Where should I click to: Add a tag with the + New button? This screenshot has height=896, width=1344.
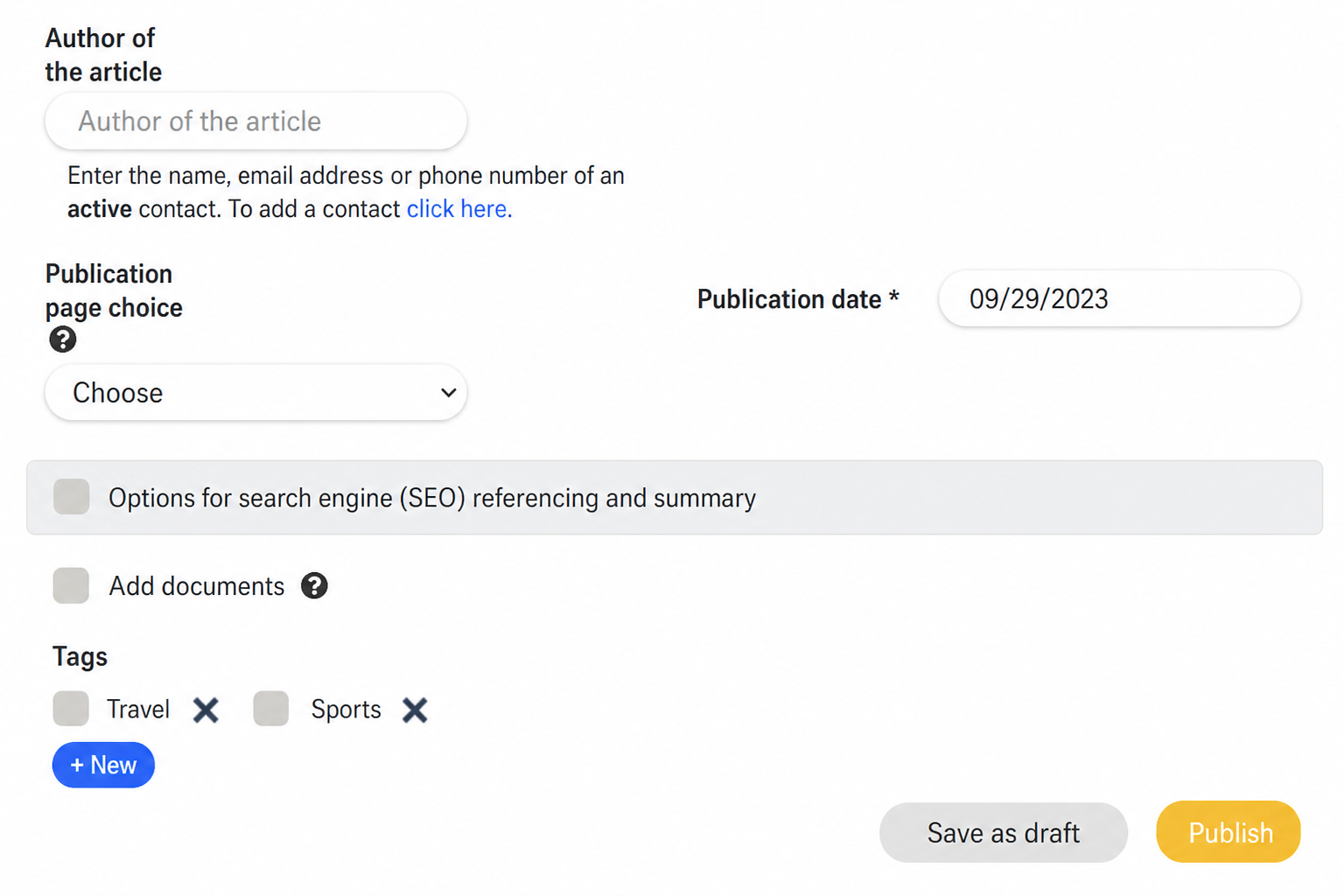coord(103,765)
